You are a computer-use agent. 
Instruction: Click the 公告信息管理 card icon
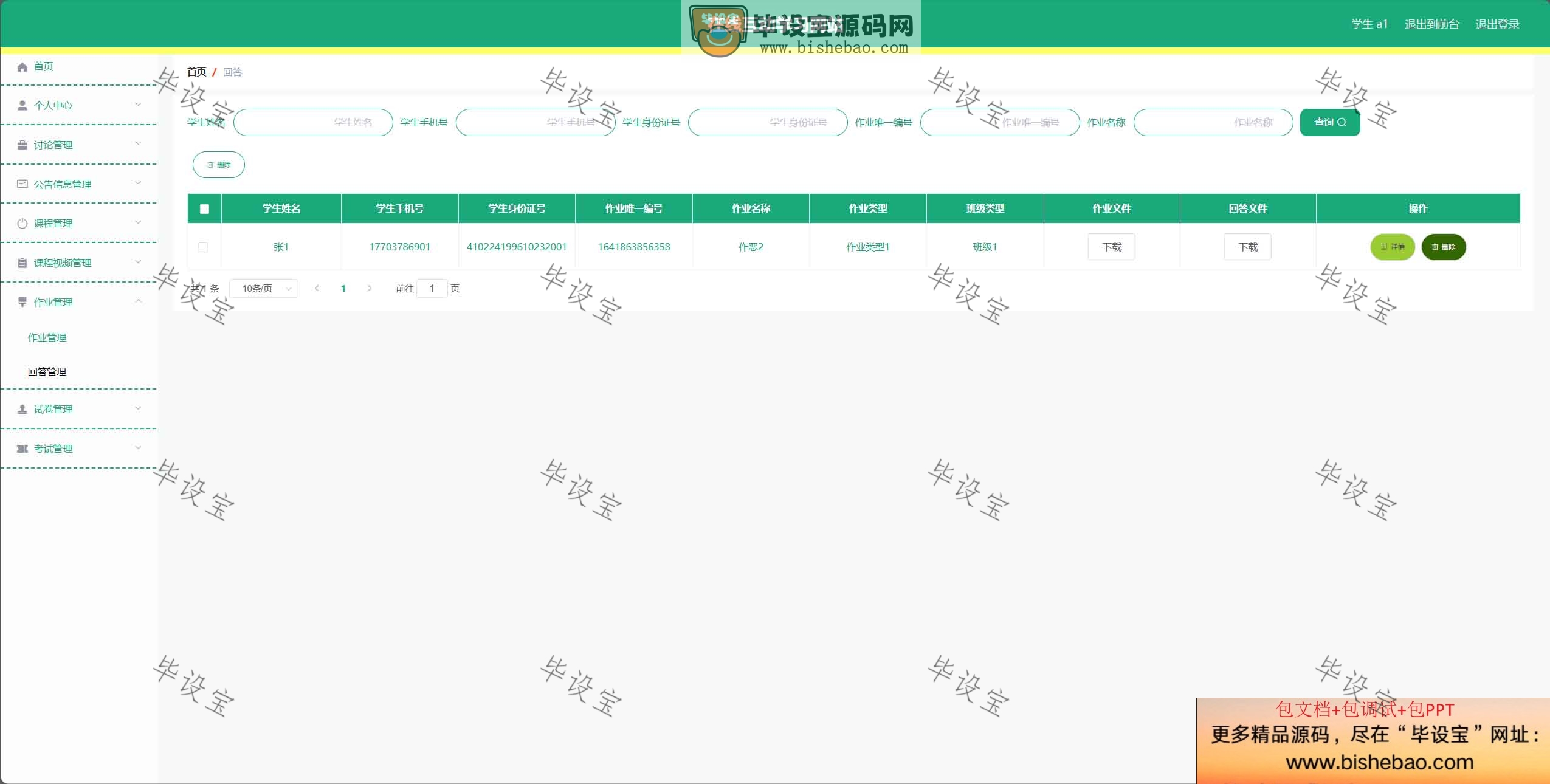point(22,184)
